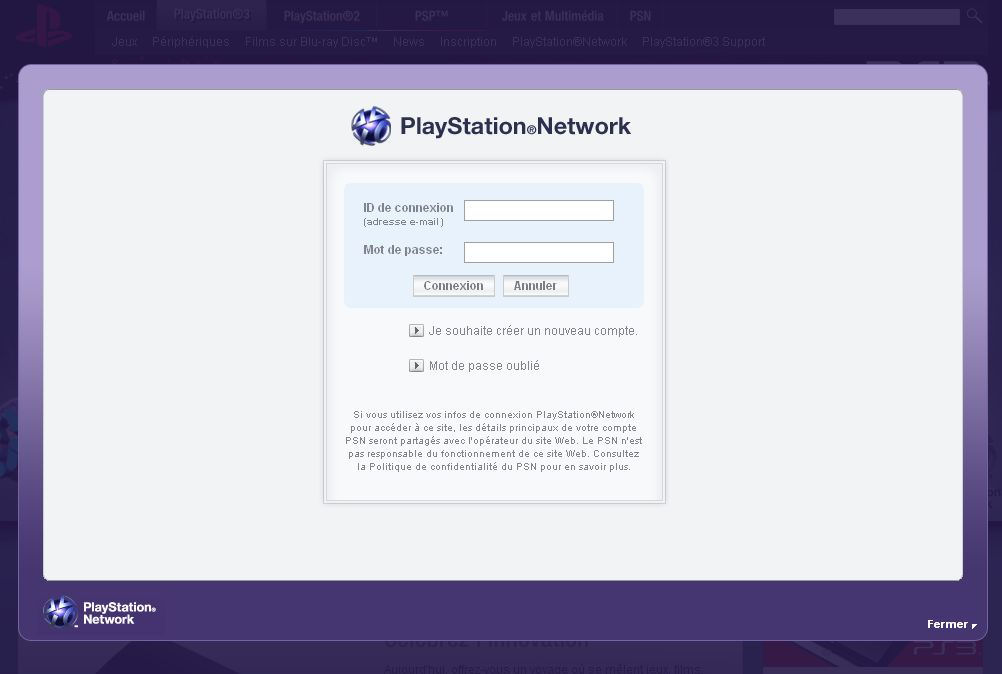Click the arrow icon beside 'Je souhaite créer un nouveau compte'
Screen dimensions: 1002x674
click(x=416, y=330)
